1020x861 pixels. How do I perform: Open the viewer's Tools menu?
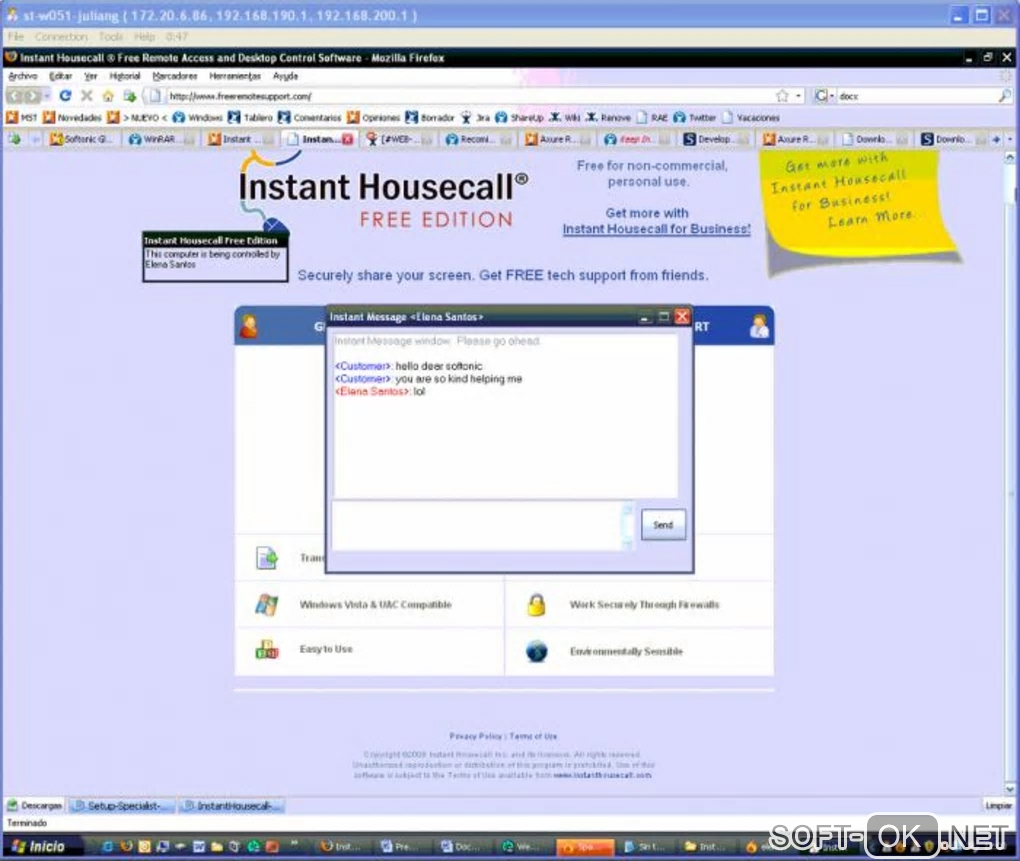pyautogui.click(x=111, y=36)
